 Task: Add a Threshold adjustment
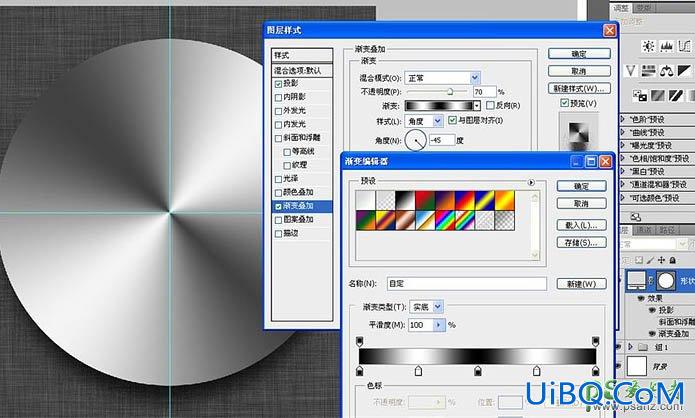pos(675,95)
